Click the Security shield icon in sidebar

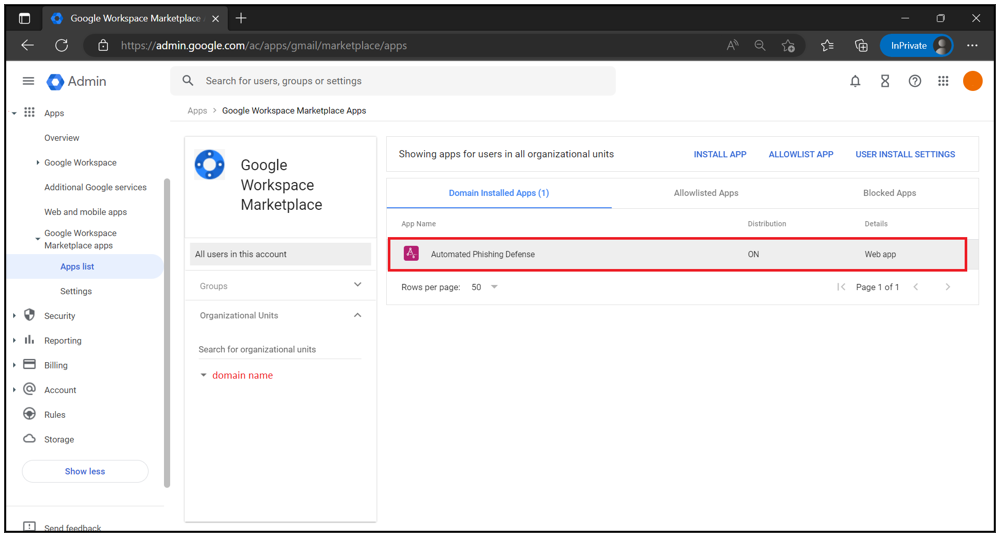tap(29, 315)
